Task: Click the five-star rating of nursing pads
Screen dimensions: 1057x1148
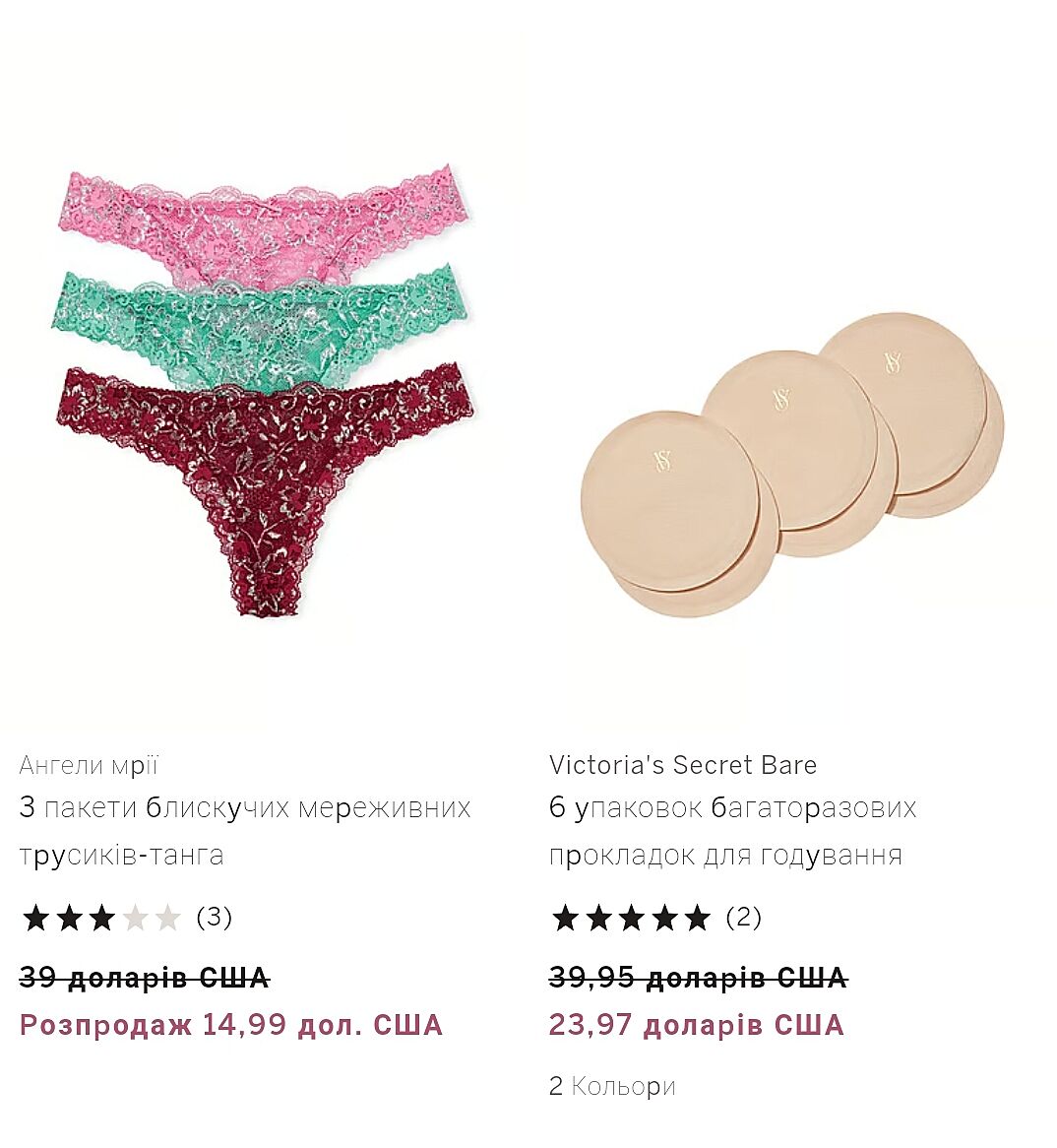Action: coord(630,918)
